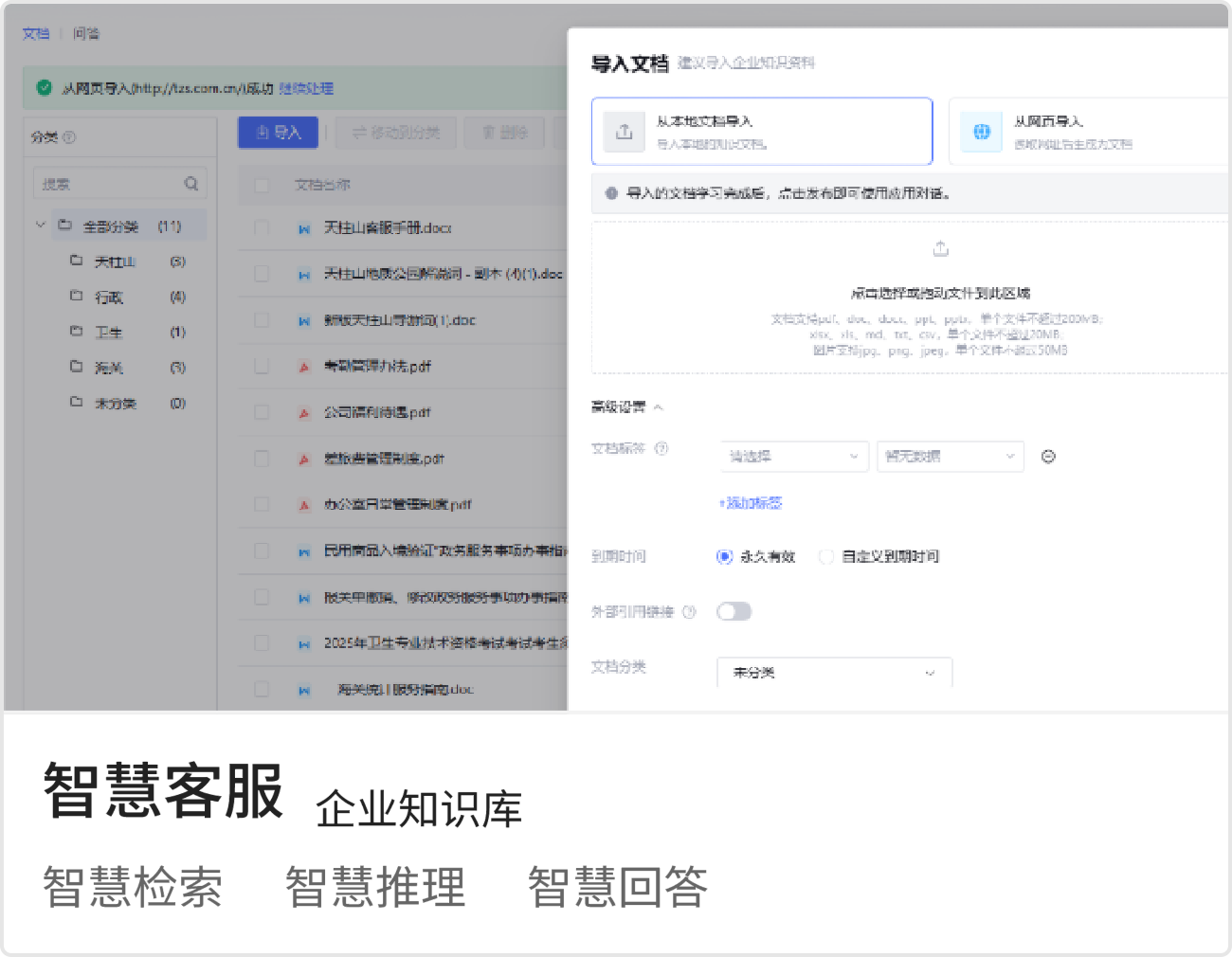Open the 文档分类 dropdown showing 未分类
The height and width of the screenshot is (957, 1232).
click(834, 673)
